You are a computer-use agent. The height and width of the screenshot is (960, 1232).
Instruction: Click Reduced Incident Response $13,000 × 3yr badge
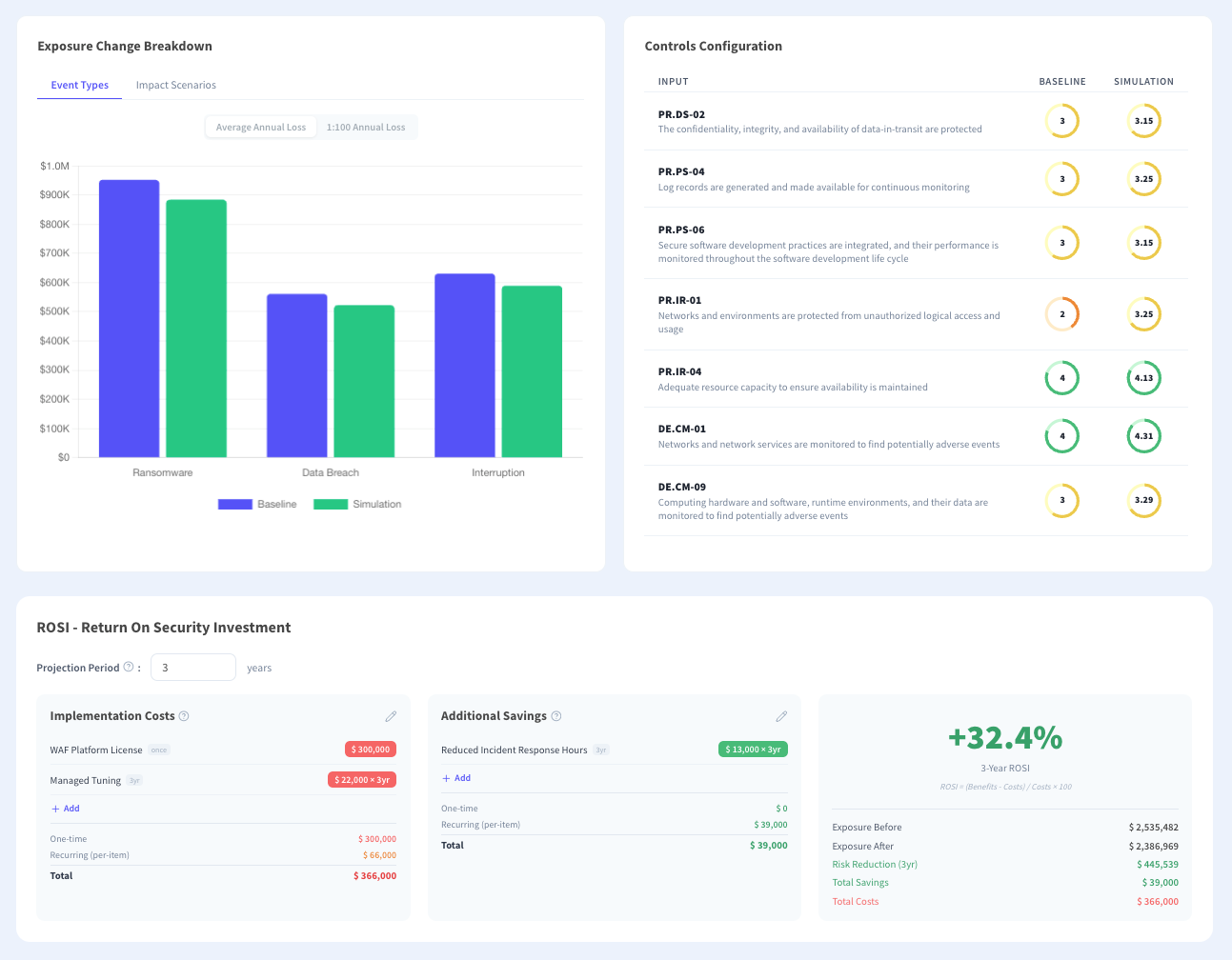pos(753,750)
